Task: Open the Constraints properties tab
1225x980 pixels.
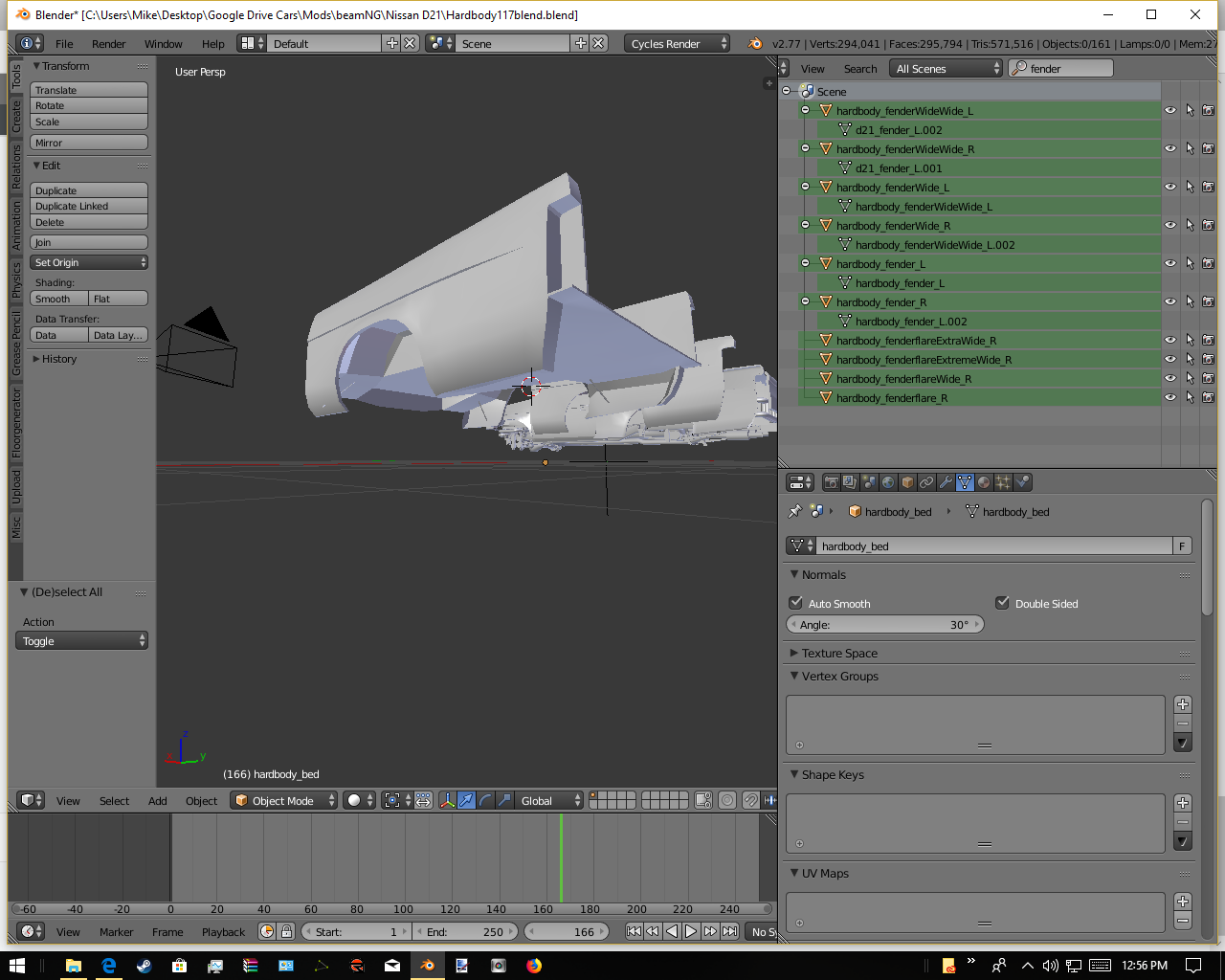Action: tap(926, 482)
